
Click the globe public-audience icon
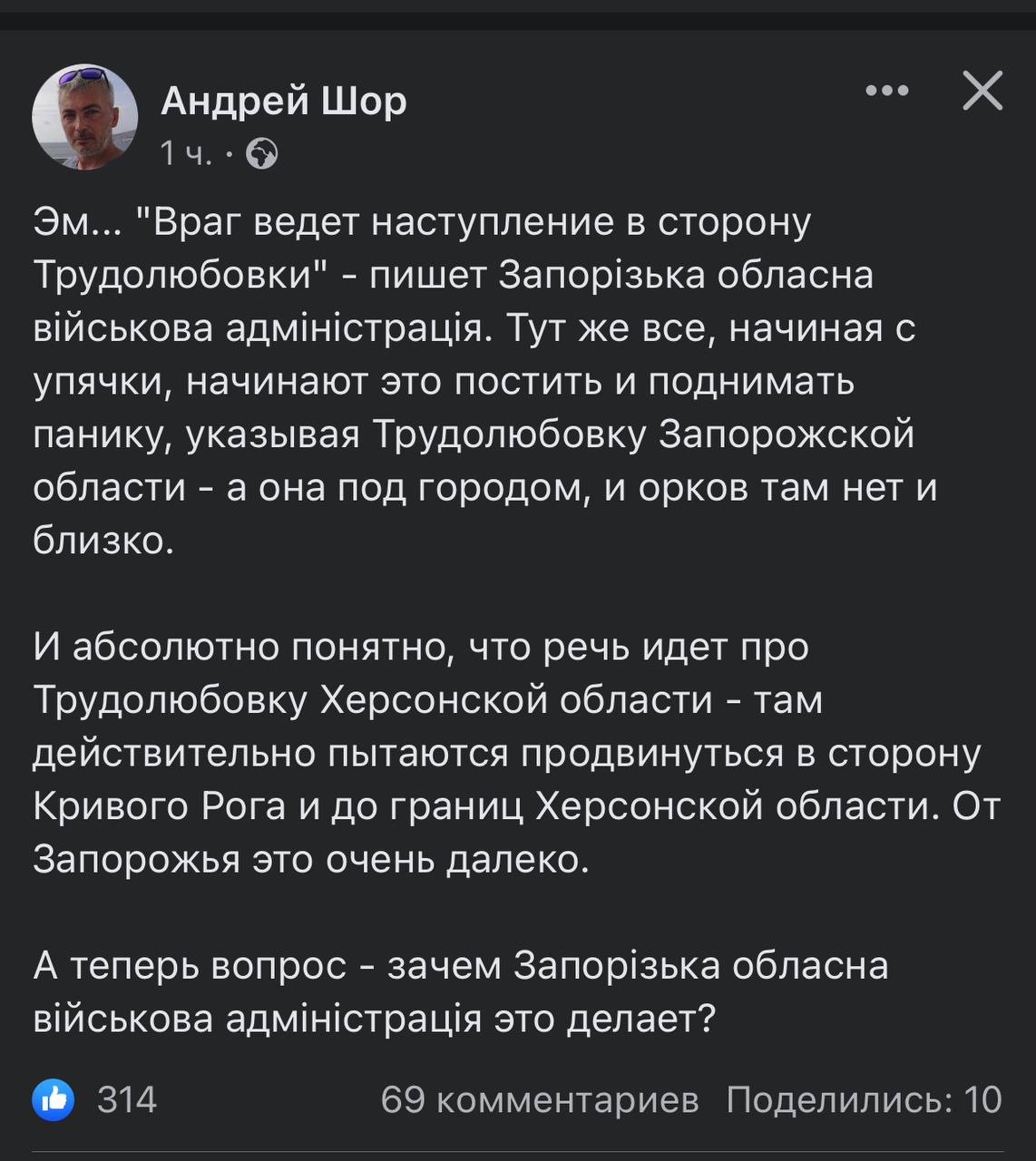[262, 154]
